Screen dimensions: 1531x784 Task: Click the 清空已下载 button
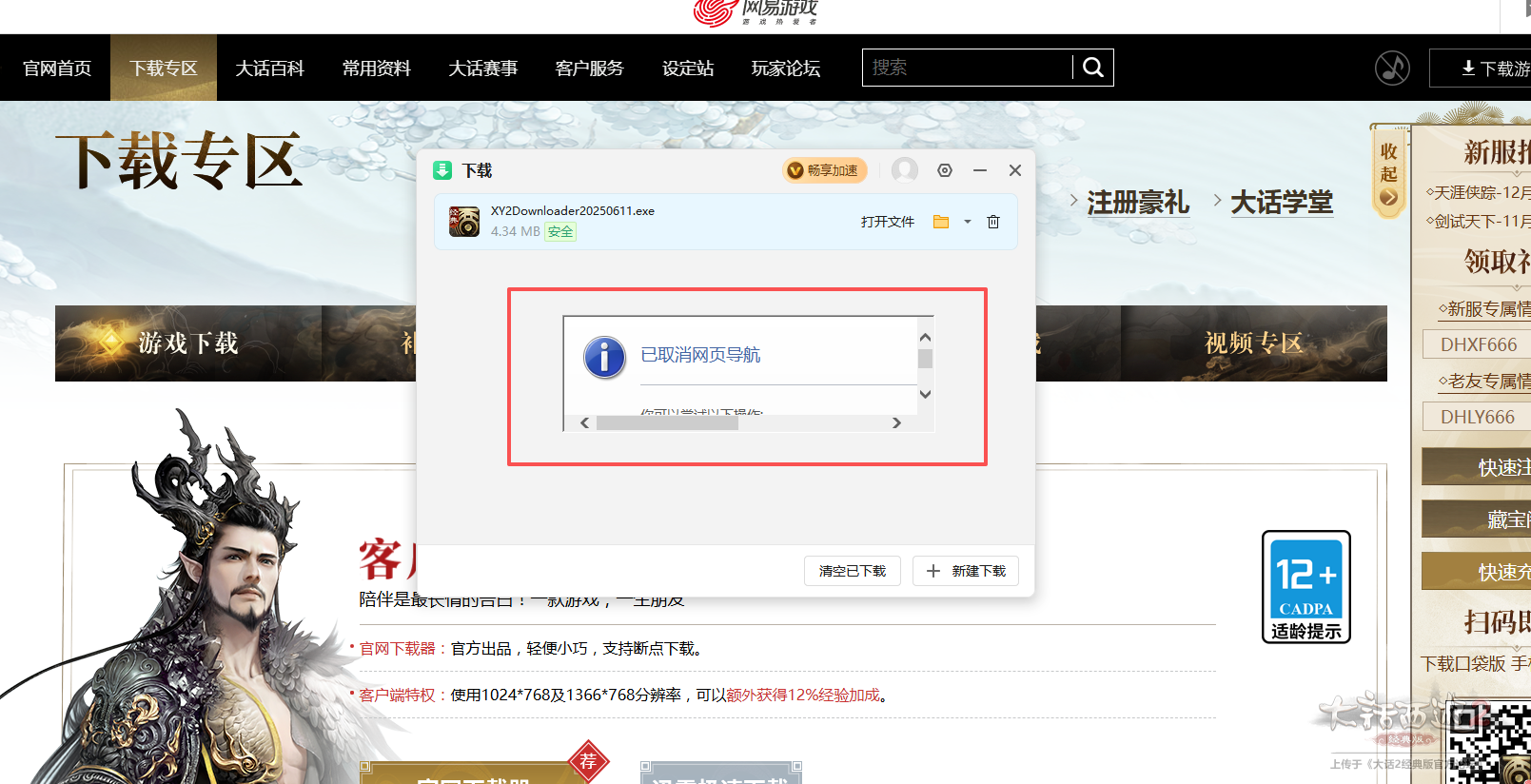point(852,571)
